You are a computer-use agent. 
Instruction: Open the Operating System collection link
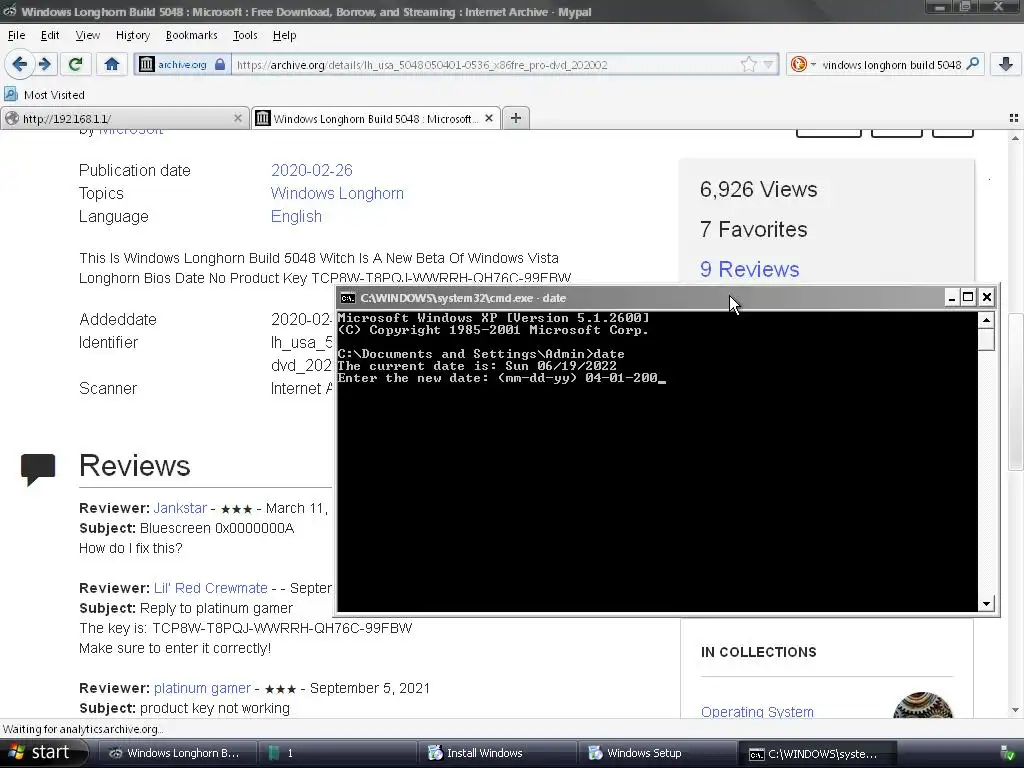coord(757,711)
